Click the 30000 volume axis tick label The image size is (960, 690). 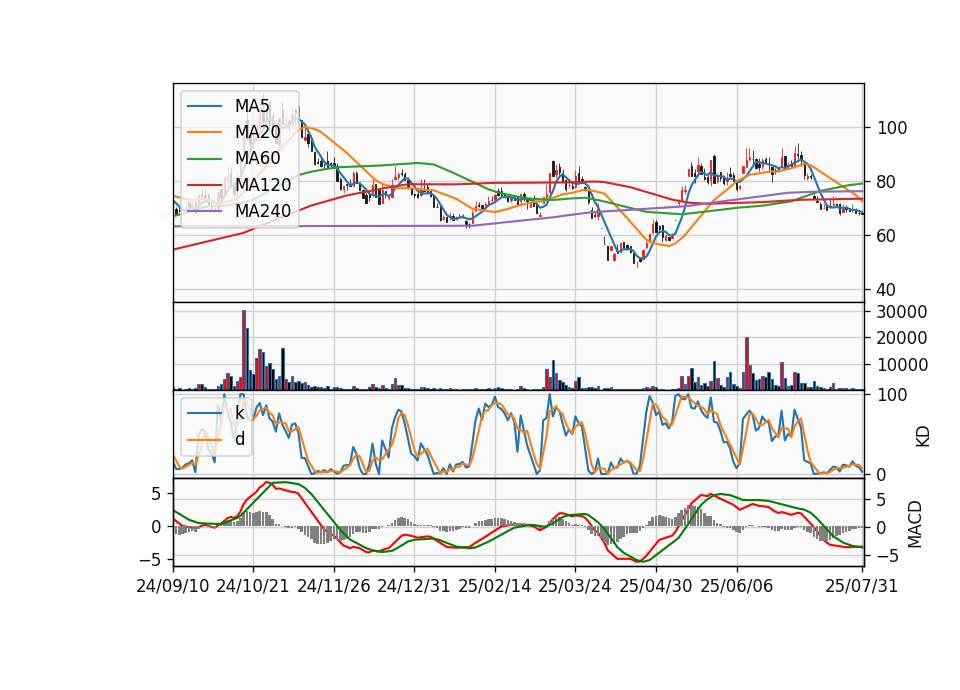click(902, 312)
